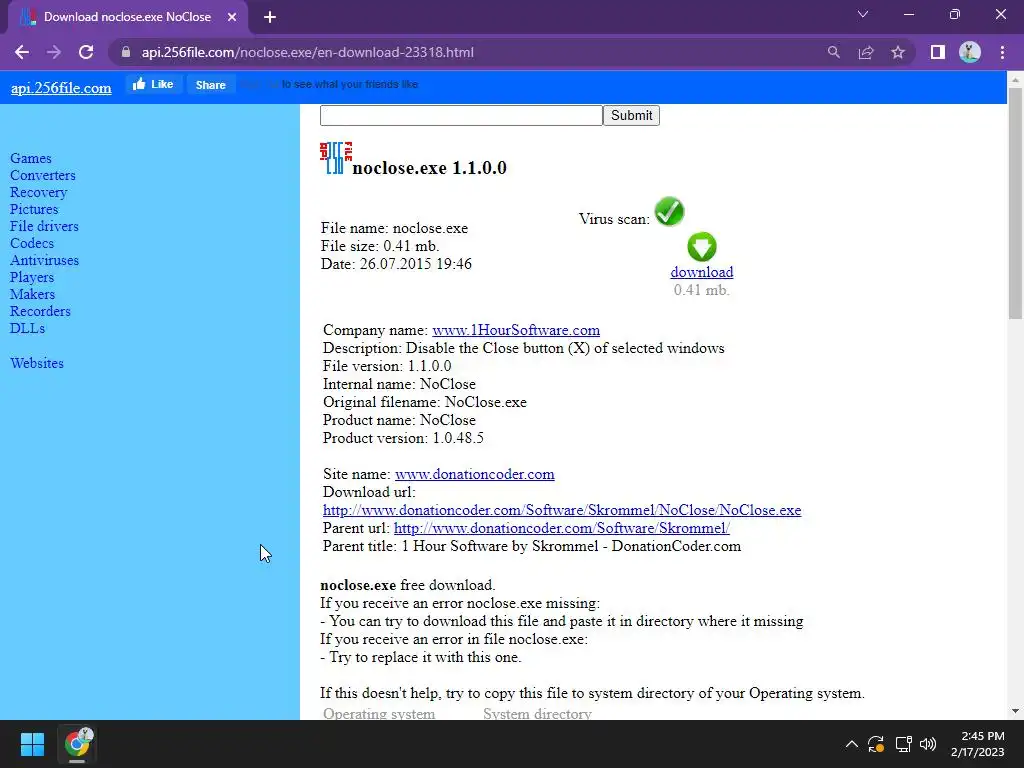Reload the current page
This screenshot has height=768, width=1024.
coord(86,52)
